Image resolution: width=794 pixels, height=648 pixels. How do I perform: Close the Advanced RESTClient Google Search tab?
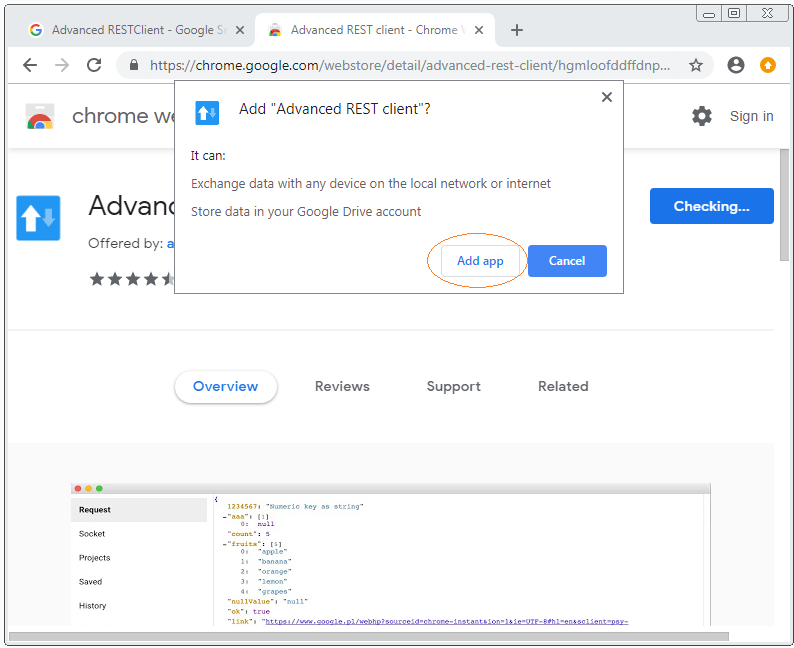point(240,30)
